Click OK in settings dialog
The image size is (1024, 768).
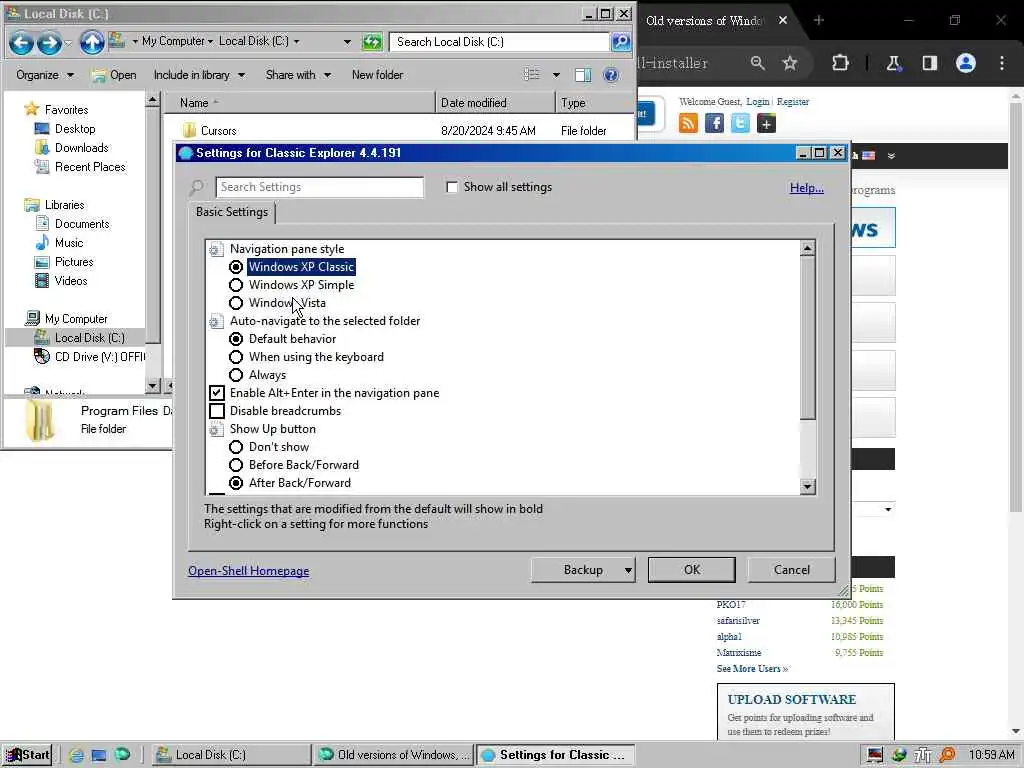click(x=692, y=570)
